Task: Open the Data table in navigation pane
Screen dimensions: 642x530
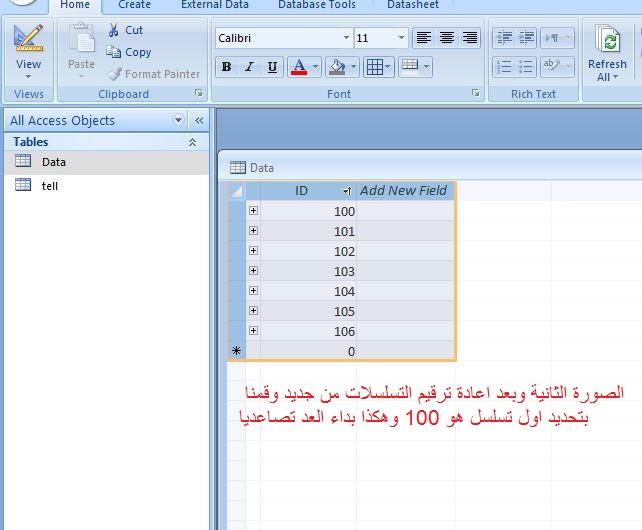Action: 54,162
